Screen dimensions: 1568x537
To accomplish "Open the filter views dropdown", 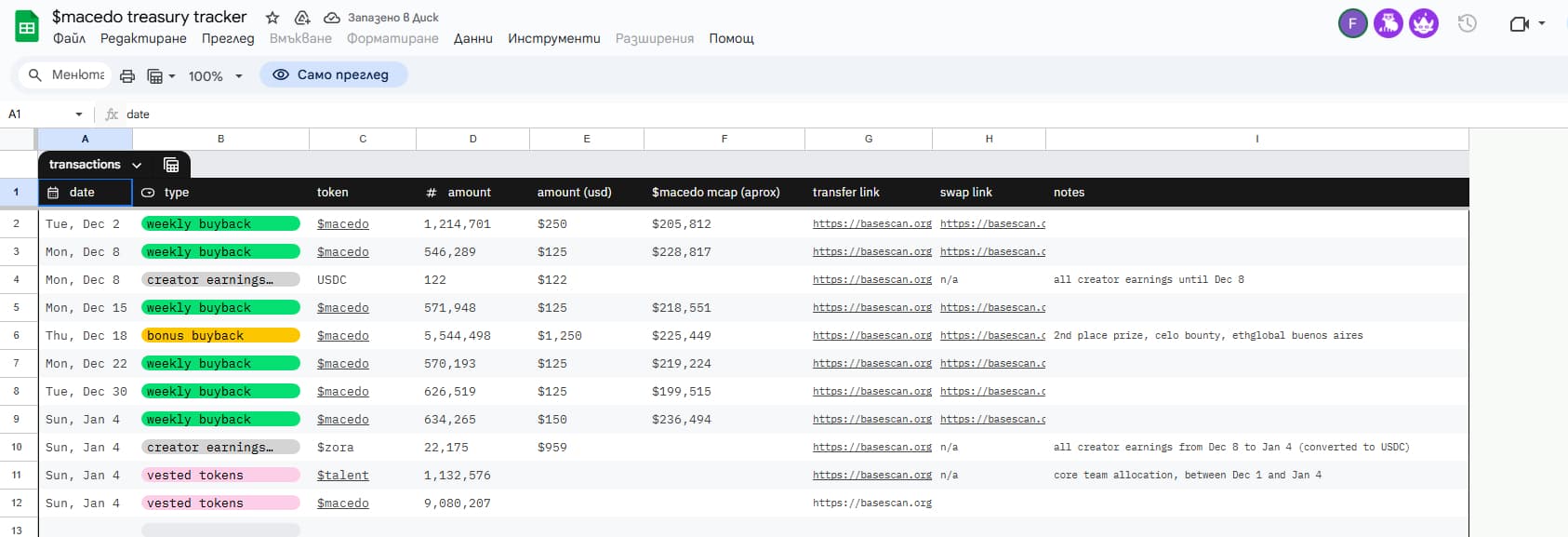I will click(x=161, y=75).
